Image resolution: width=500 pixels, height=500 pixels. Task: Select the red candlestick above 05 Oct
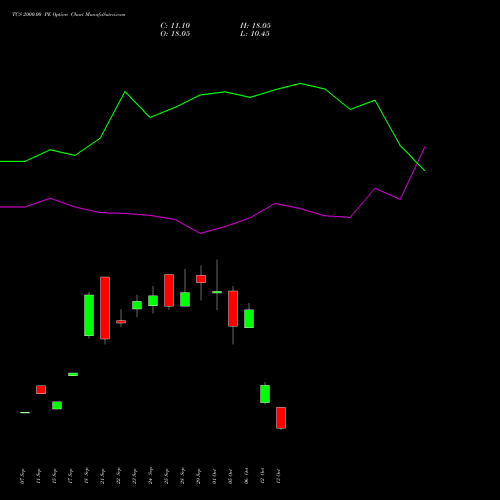point(233,309)
